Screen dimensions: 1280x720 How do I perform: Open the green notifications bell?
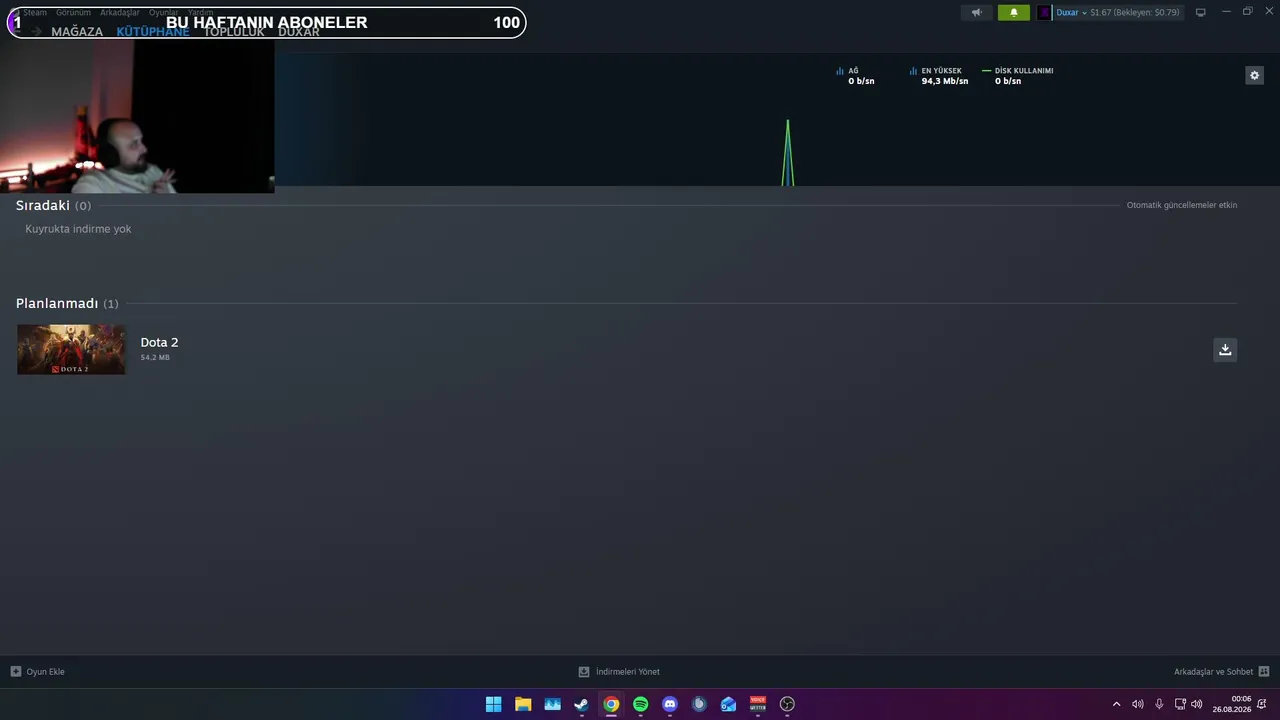[1014, 13]
